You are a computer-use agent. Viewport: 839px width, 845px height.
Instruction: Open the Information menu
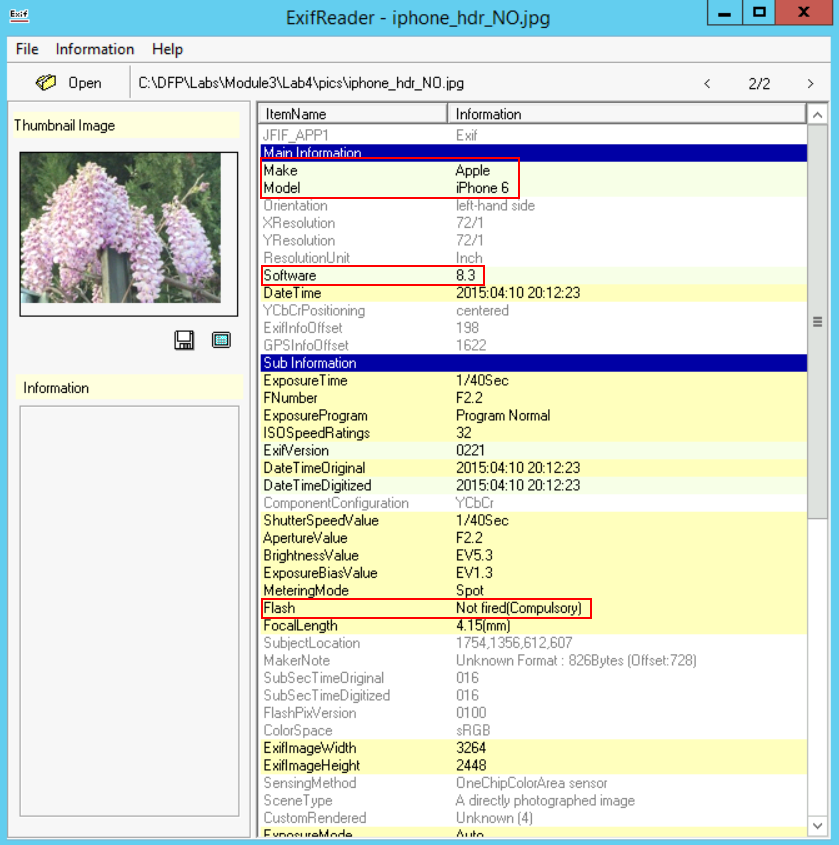pyautogui.click(x=95, y=49)
